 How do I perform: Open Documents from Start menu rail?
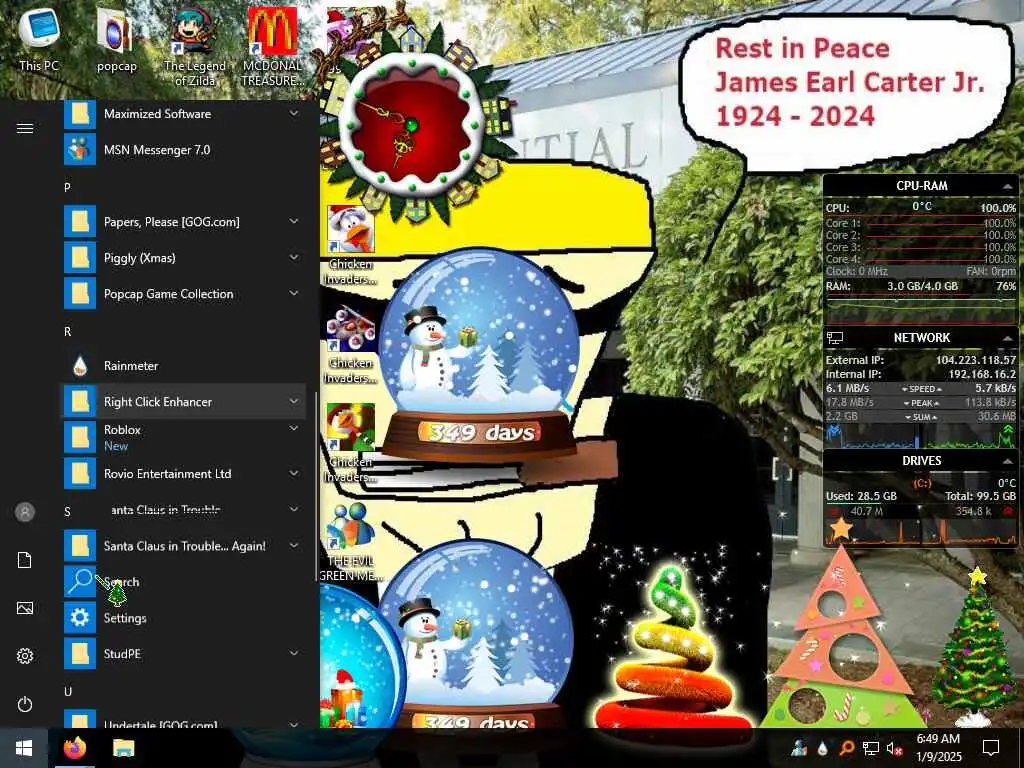[25, 560]
